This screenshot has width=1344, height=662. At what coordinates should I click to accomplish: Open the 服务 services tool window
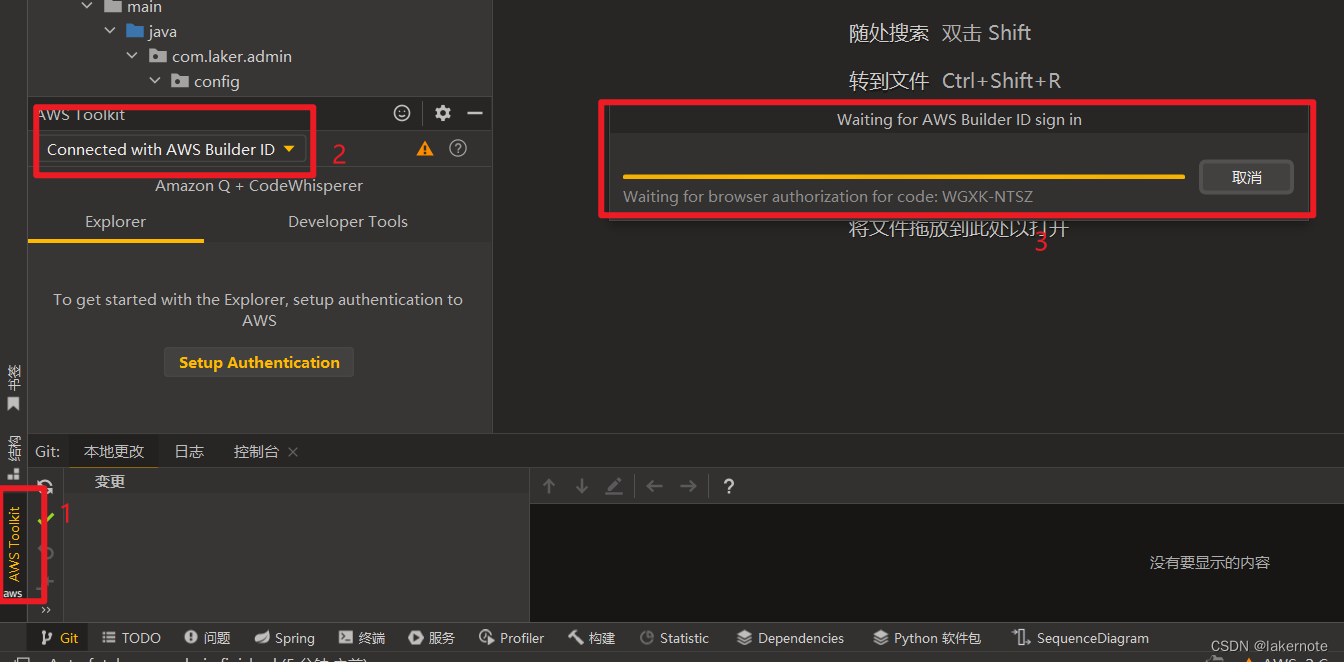coord(432,638)
